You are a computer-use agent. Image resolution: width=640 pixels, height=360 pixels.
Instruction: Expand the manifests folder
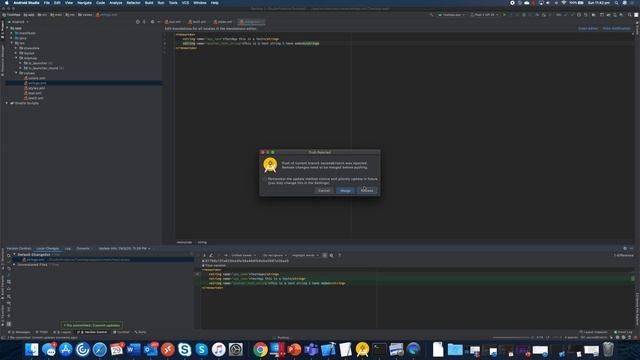[x=12, y=33]
